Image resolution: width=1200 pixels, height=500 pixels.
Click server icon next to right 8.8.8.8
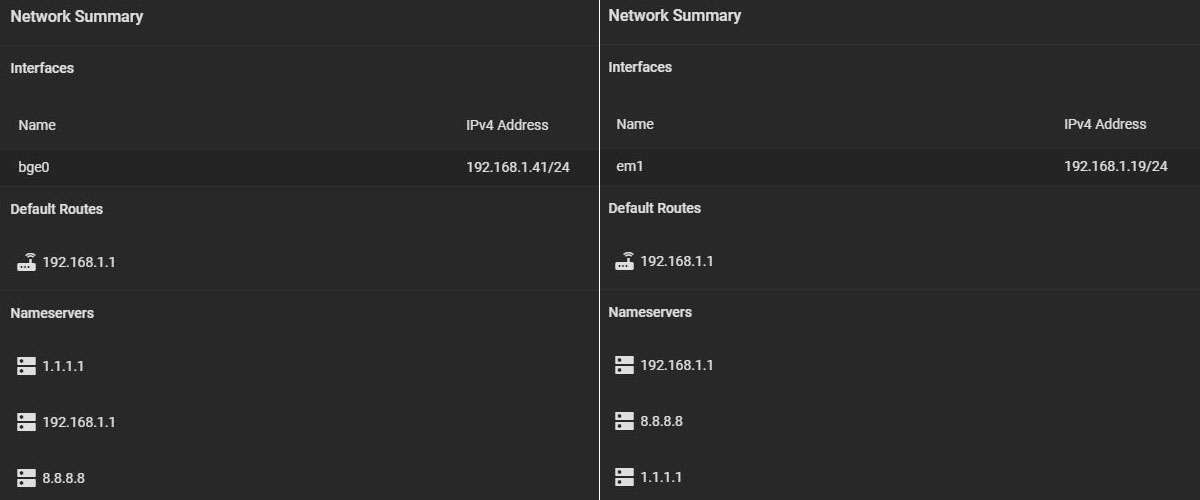(624, 421)
